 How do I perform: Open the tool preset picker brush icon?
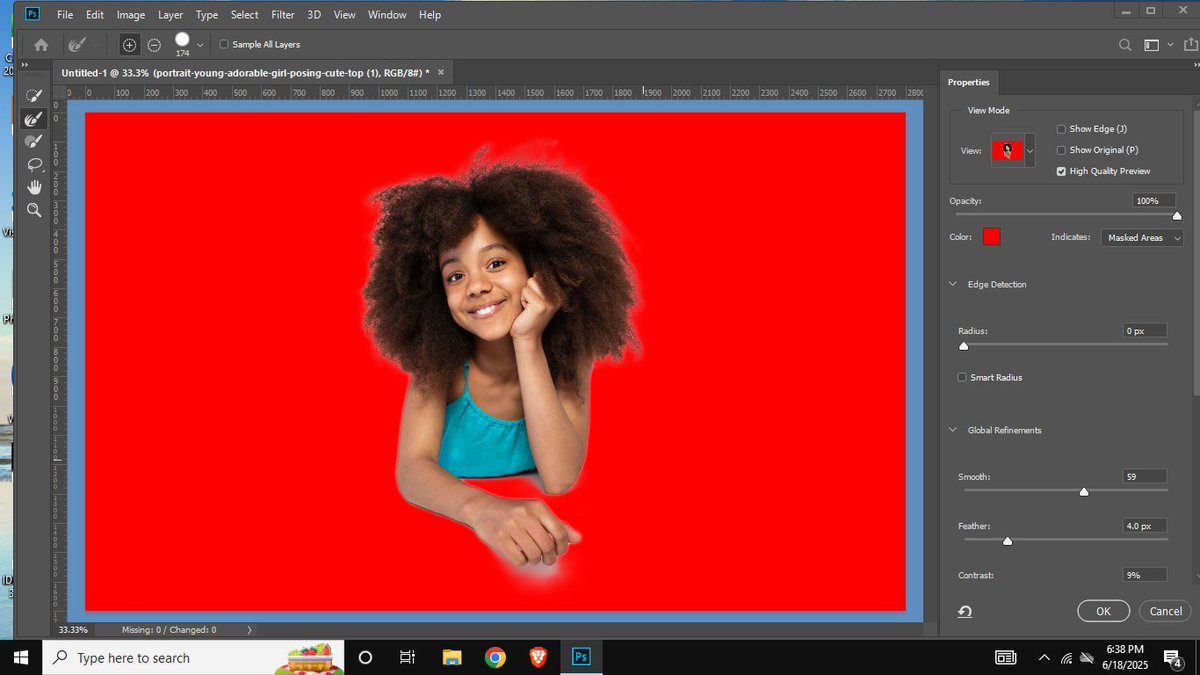(x=77, y=44)
